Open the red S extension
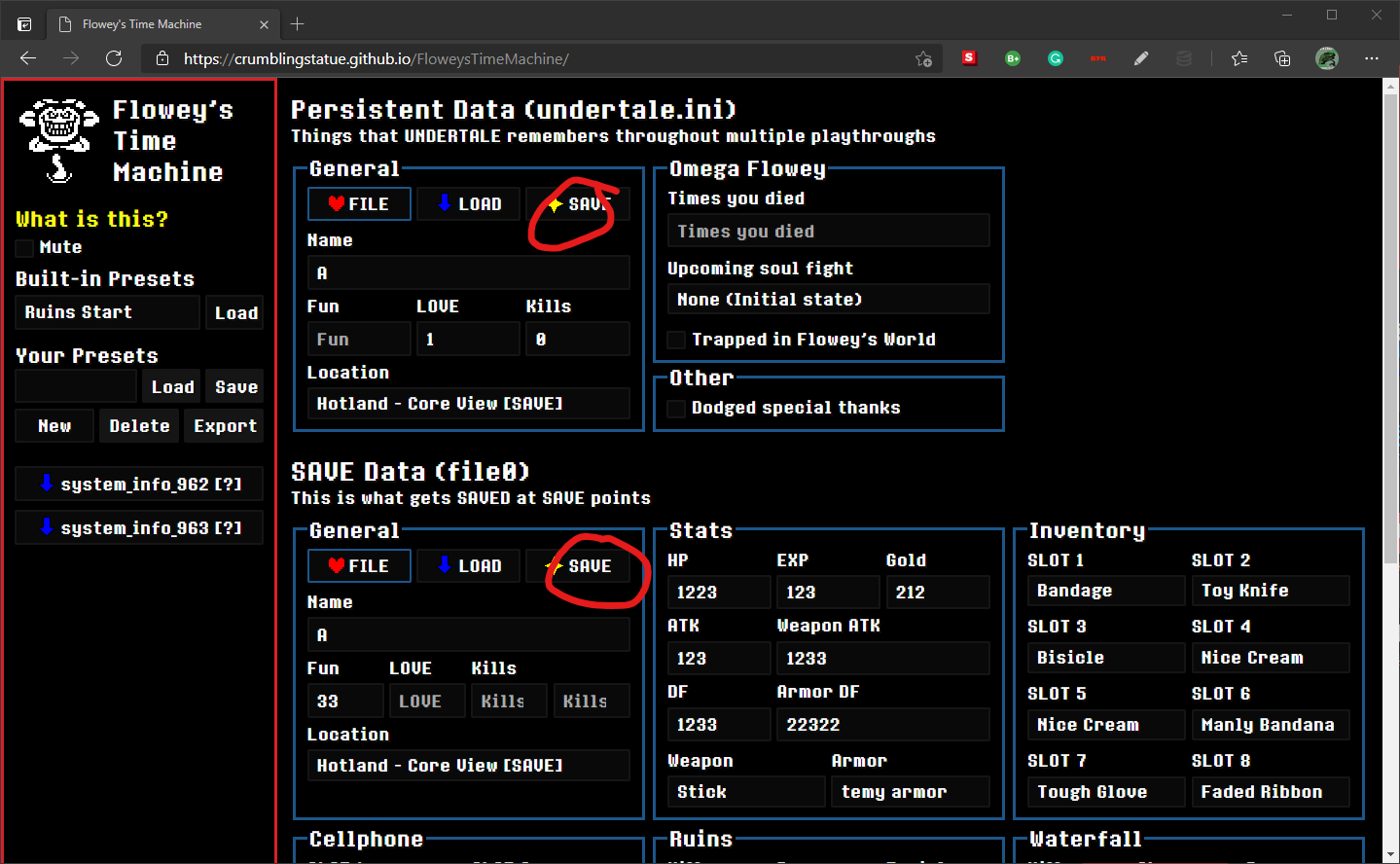Image resolution: width=1400 pixels, height=864 pixels. 969,58
